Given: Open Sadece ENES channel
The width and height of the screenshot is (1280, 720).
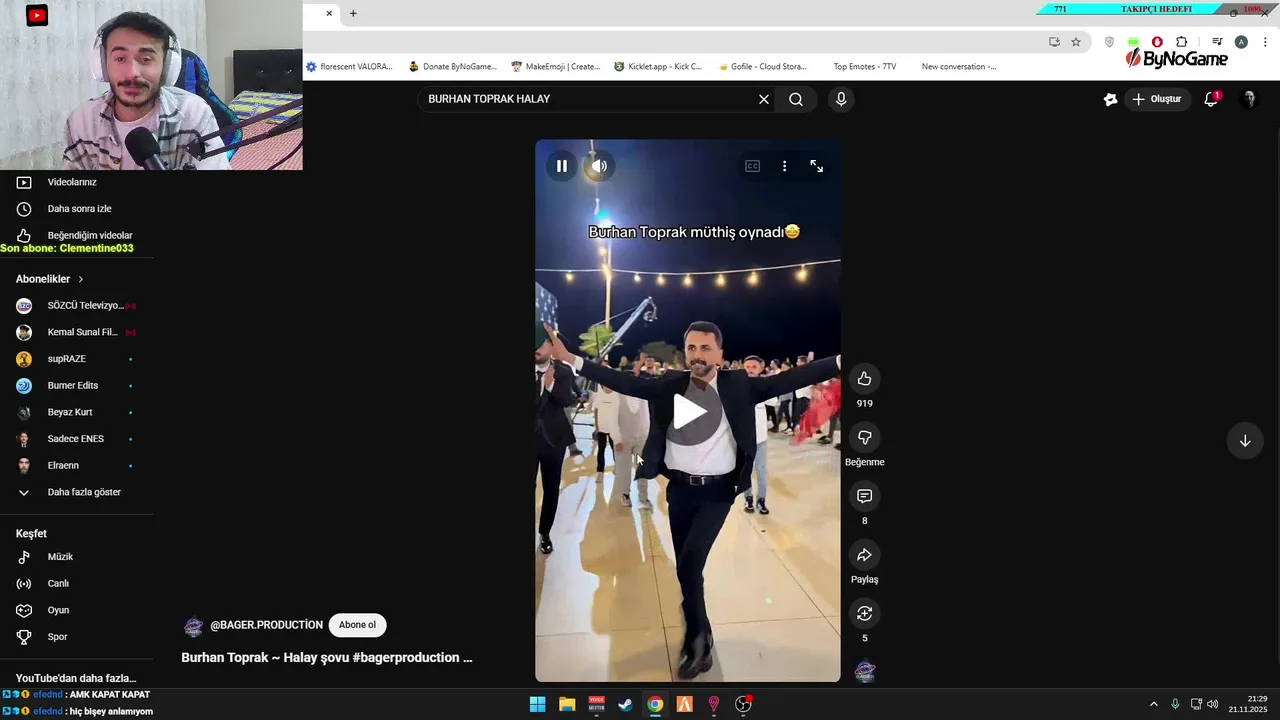Looking at the screenshot, I should click(76, 439).
